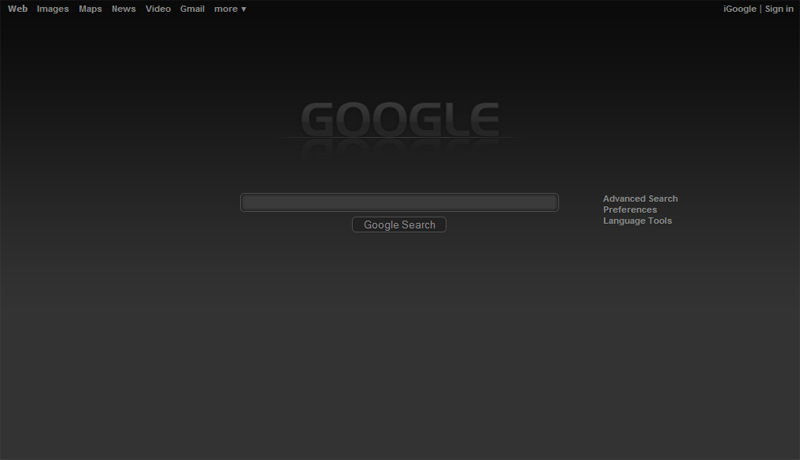
Task: Open Advanced Search
Action: (x=640, y=198)
